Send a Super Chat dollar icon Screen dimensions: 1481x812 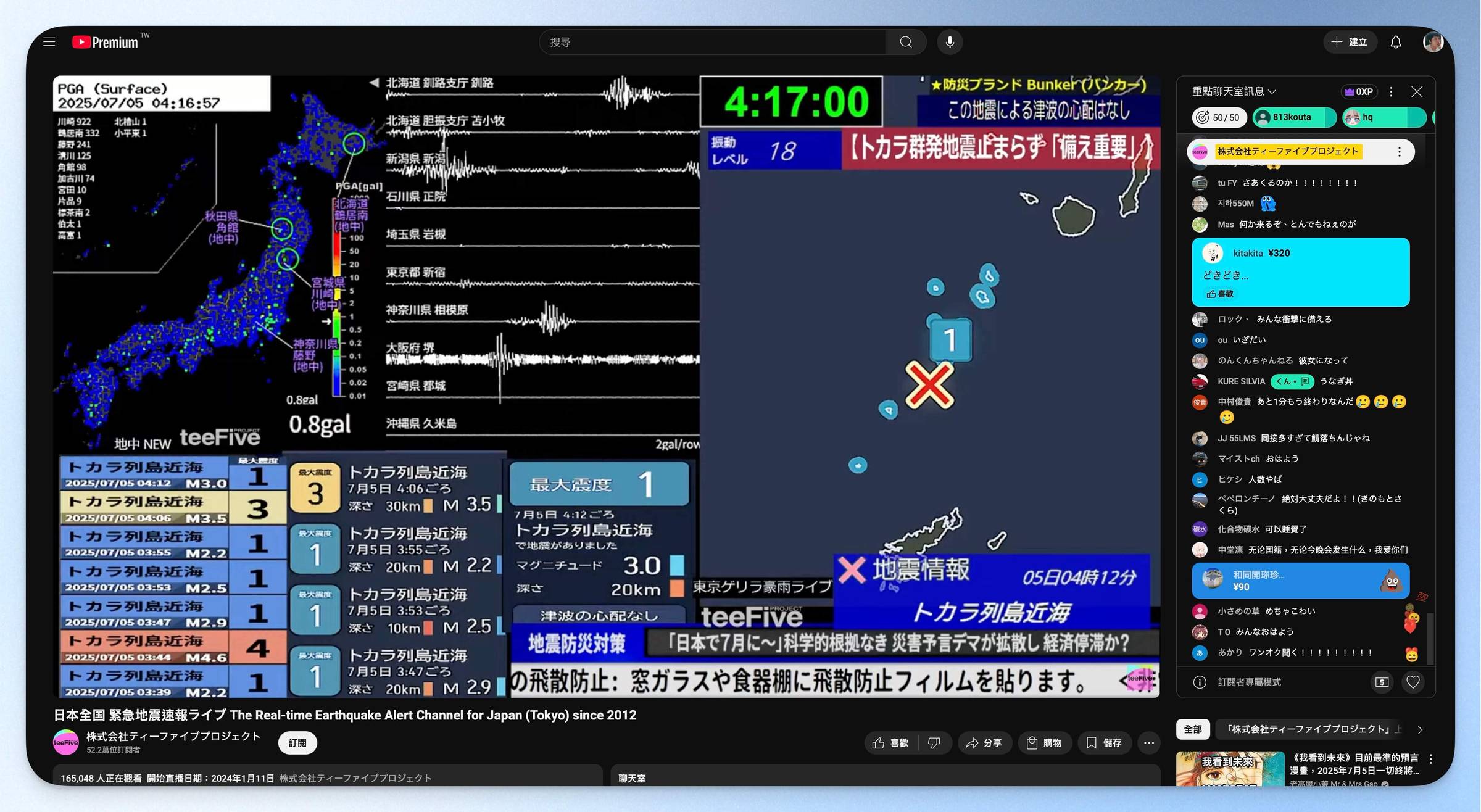pyautogui.click(x=1382, y=682)
